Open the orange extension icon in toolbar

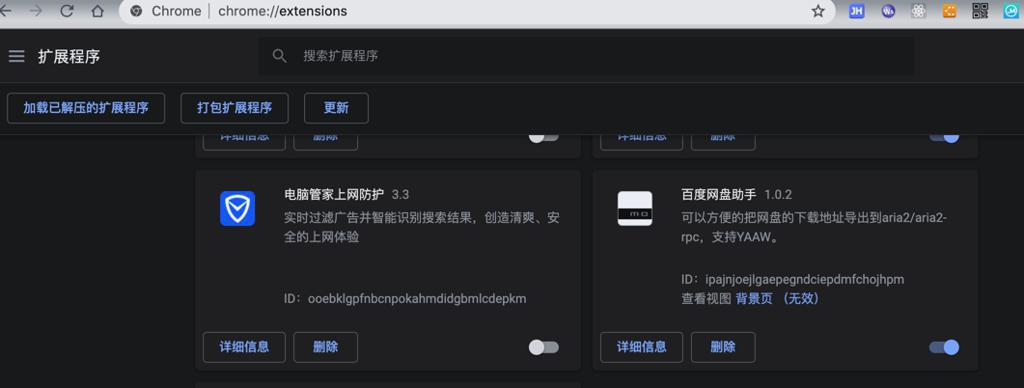click(x=950, y=11)
